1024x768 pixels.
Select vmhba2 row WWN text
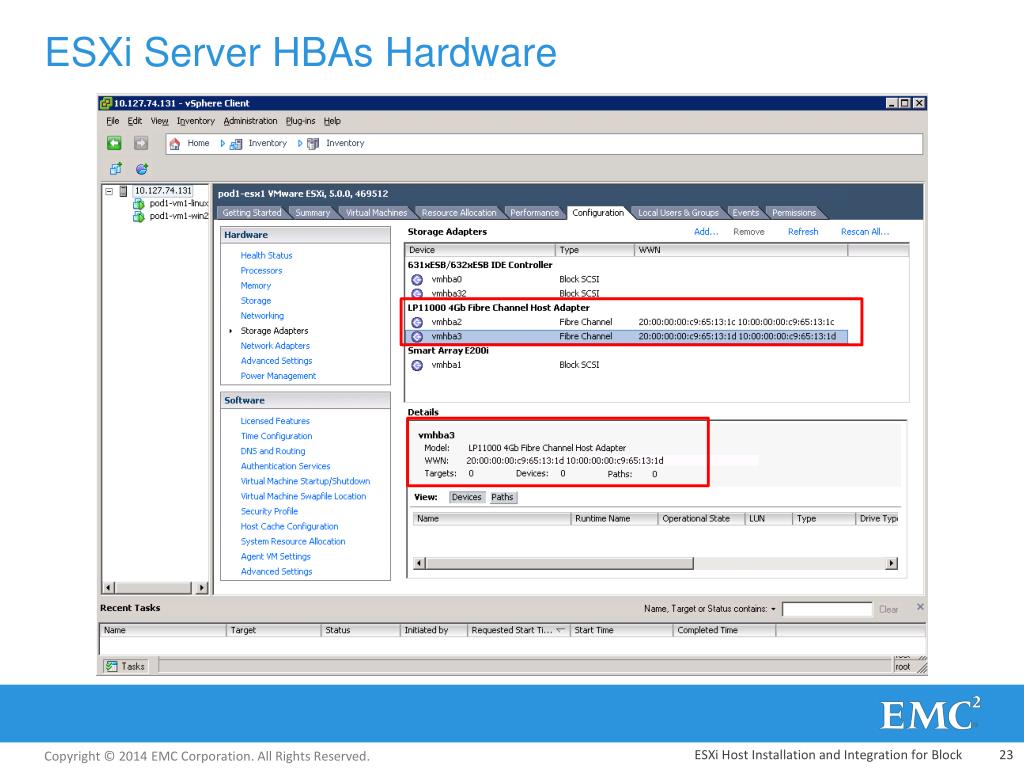(736, 322)
